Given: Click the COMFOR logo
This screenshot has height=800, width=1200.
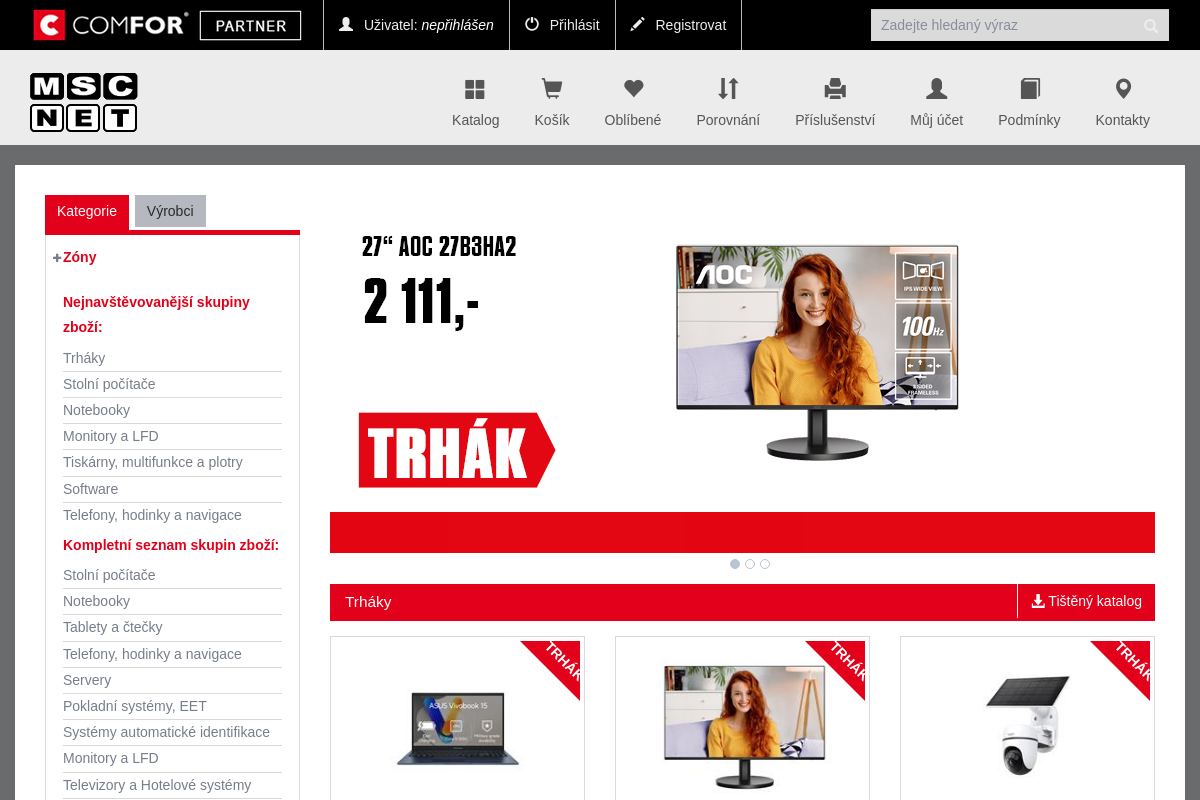Looking at the screenshot, I should pos(111,25).
